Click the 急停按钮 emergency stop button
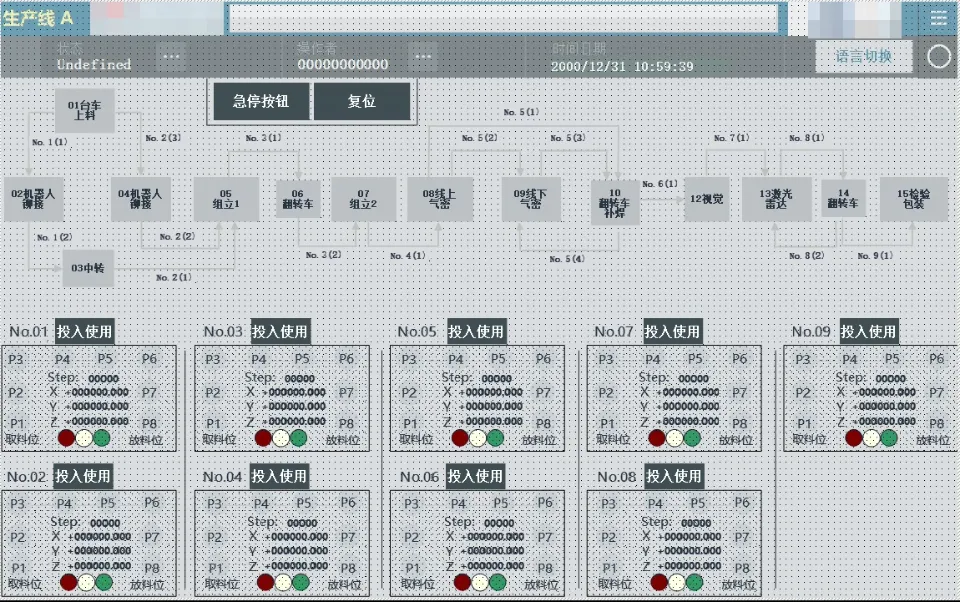 261,101
